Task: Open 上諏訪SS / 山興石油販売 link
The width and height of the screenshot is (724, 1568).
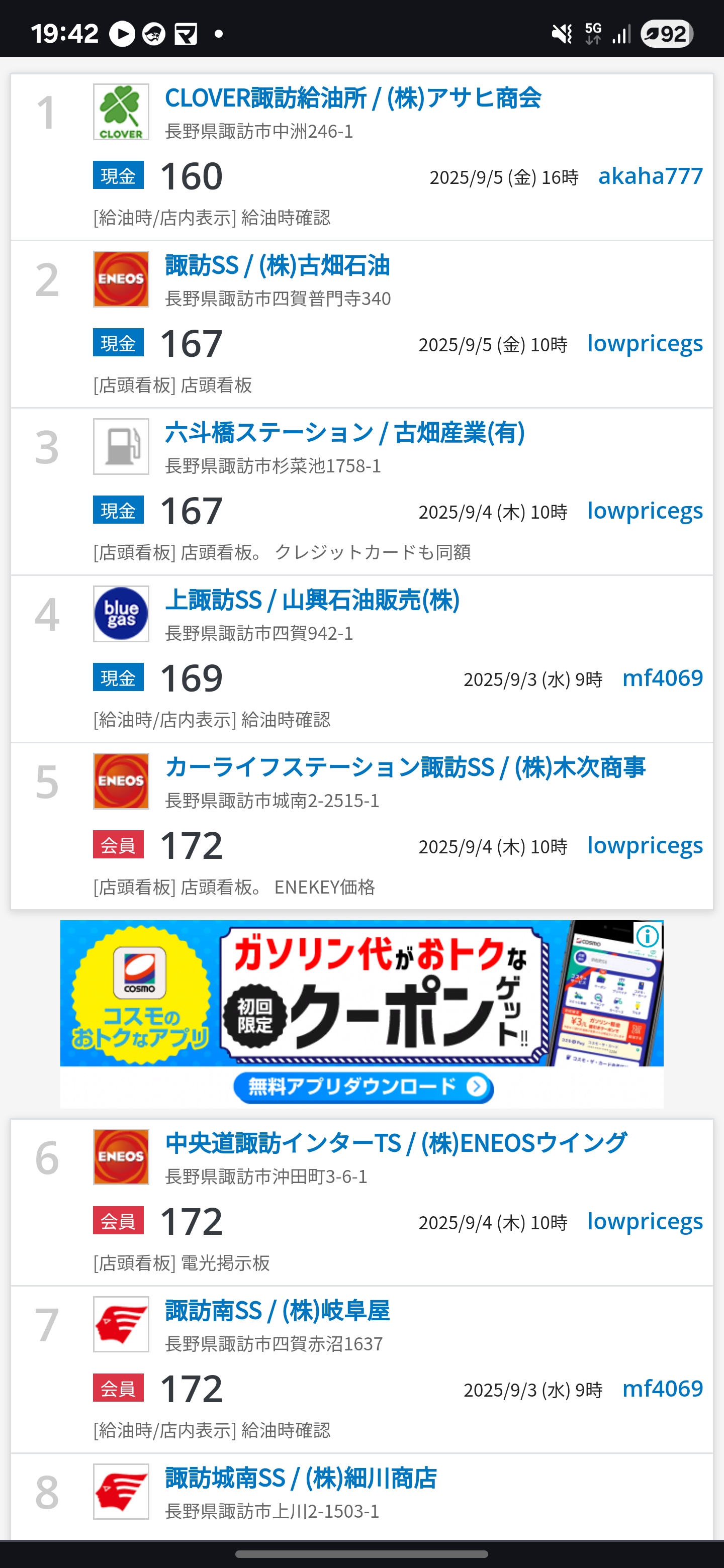Action: pos(312,600)
